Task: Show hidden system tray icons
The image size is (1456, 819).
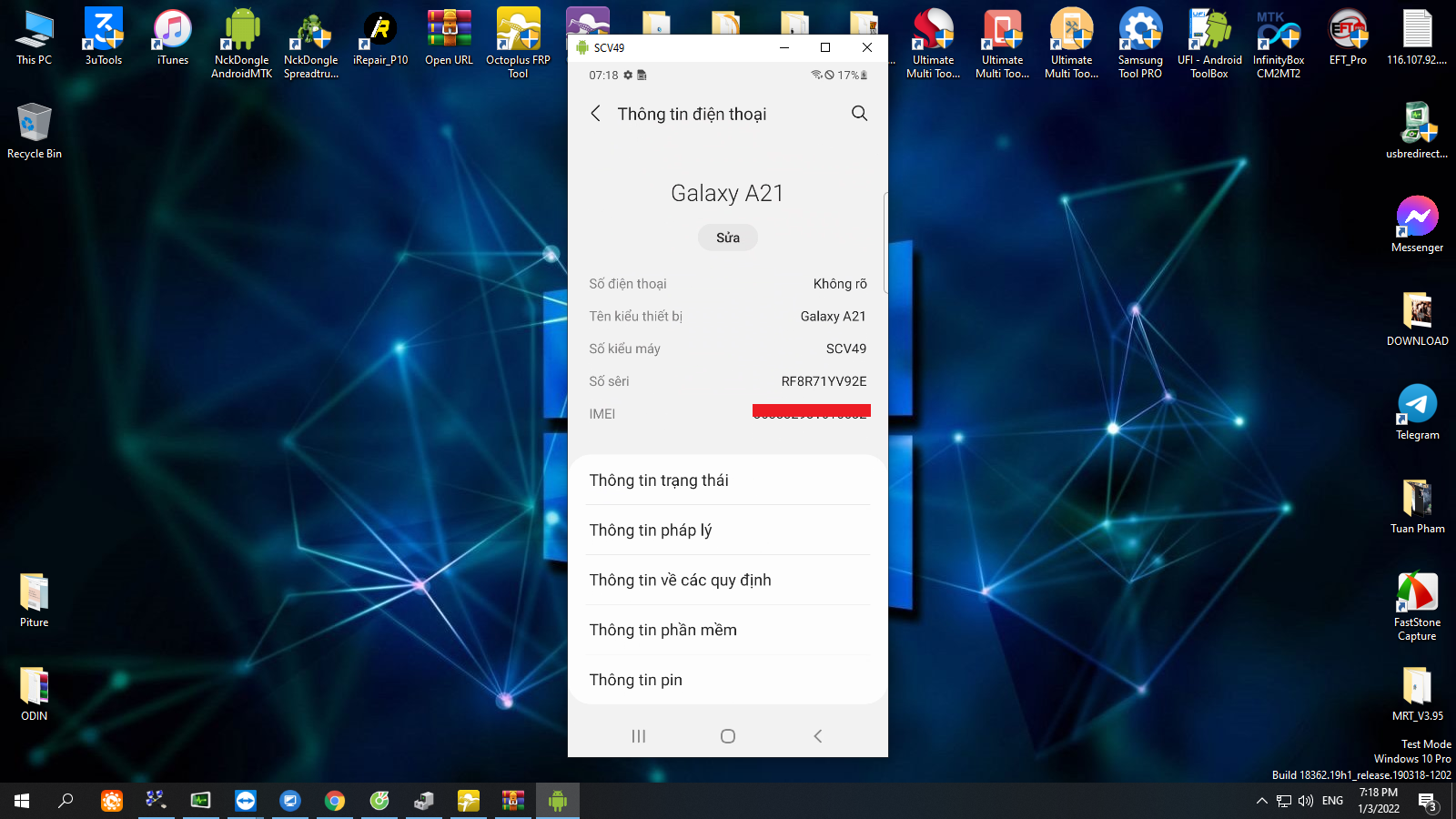Action: 1261,801
